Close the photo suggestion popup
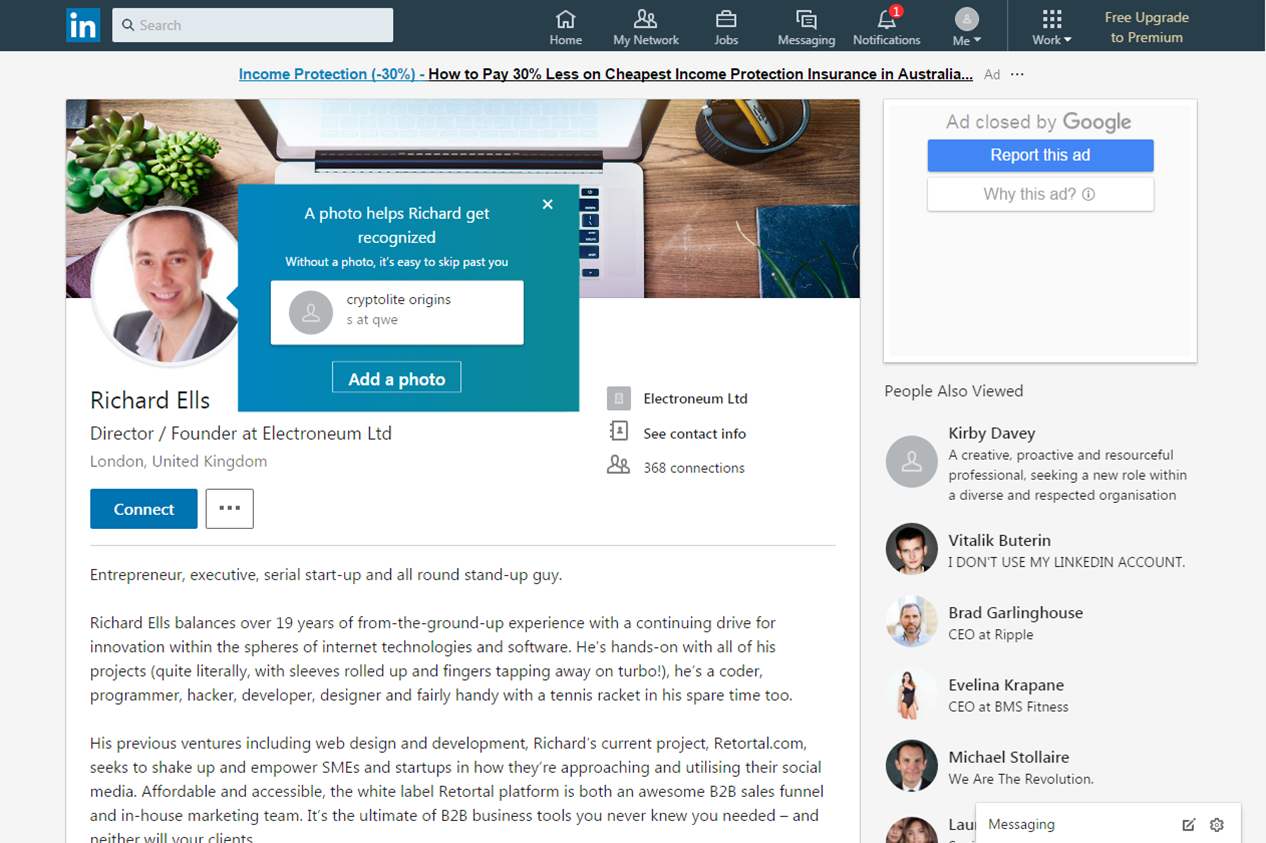Screen dimensions: 1266x843 click(547, 204)
